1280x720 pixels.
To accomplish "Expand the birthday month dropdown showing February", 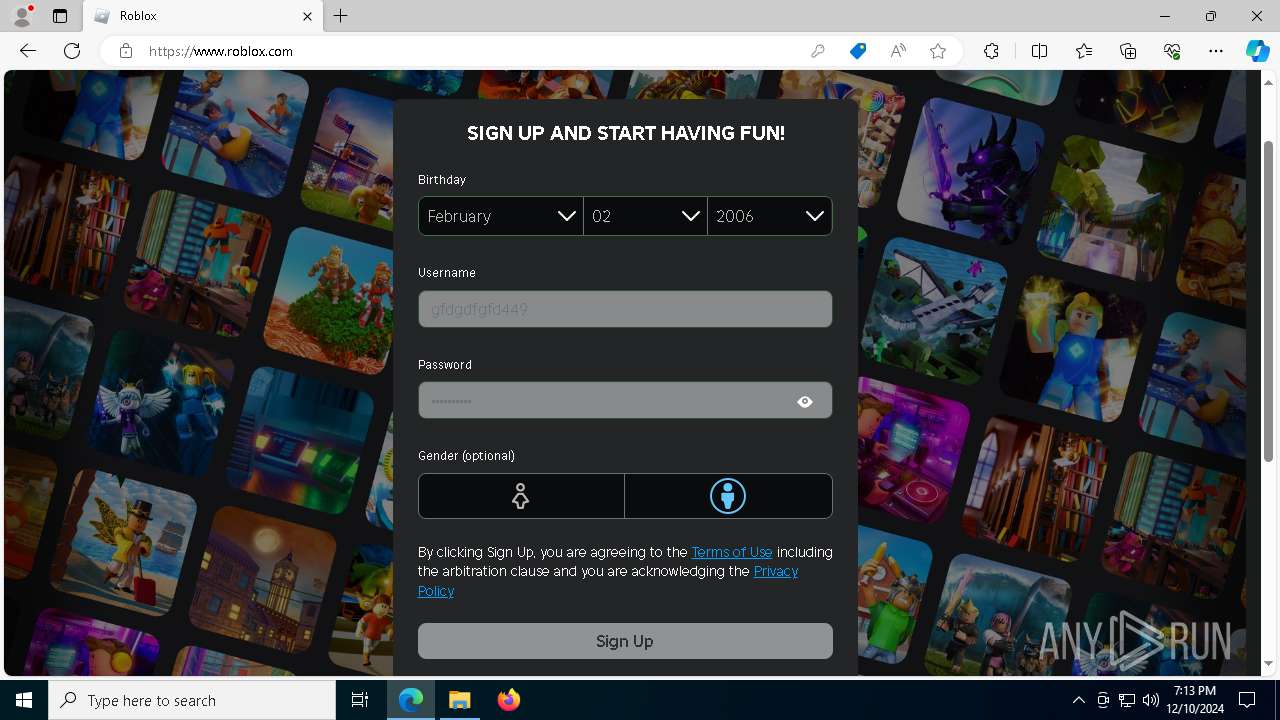I will coord(501,216).
